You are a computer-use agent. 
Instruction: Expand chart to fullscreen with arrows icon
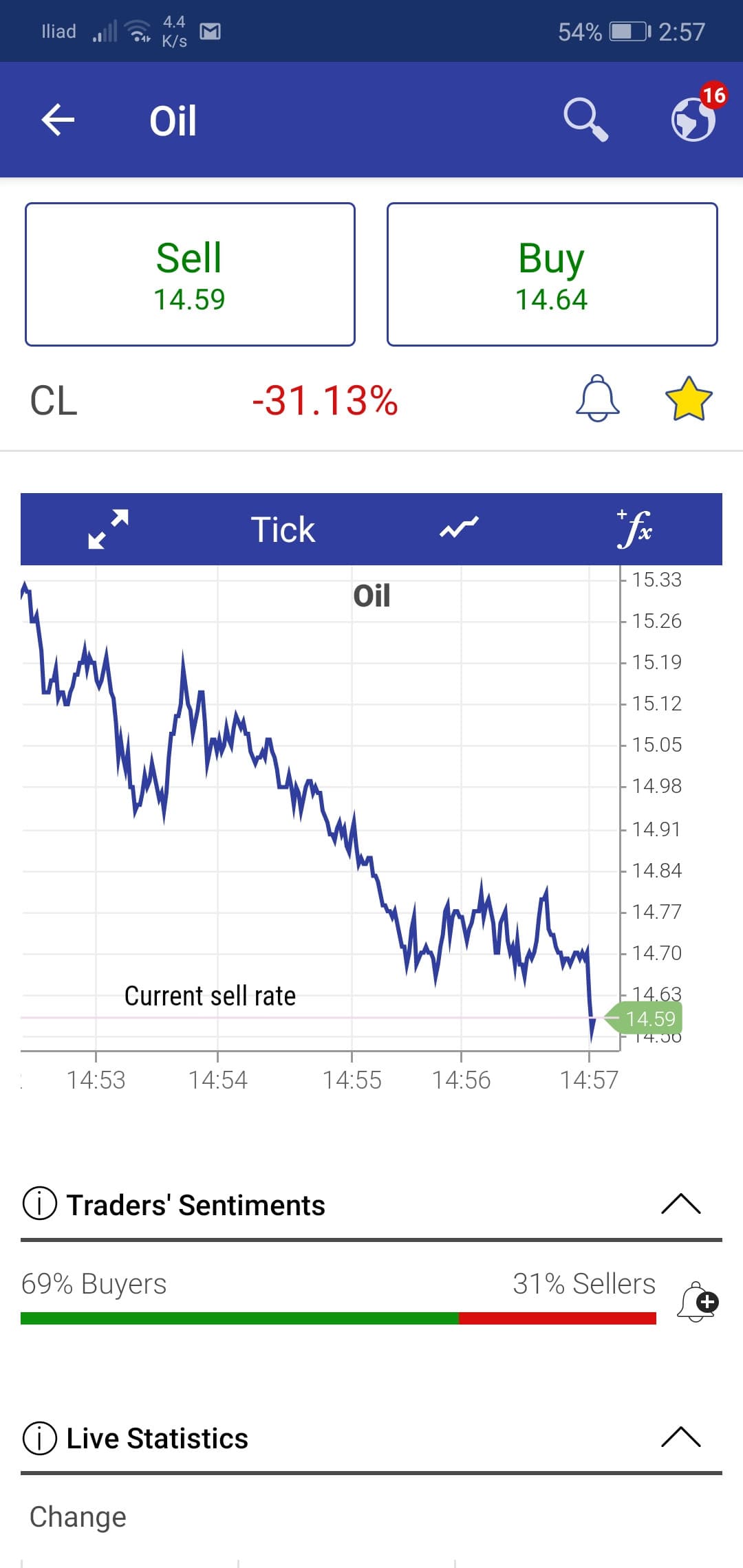pyautogui.click(x=109, y=529)
